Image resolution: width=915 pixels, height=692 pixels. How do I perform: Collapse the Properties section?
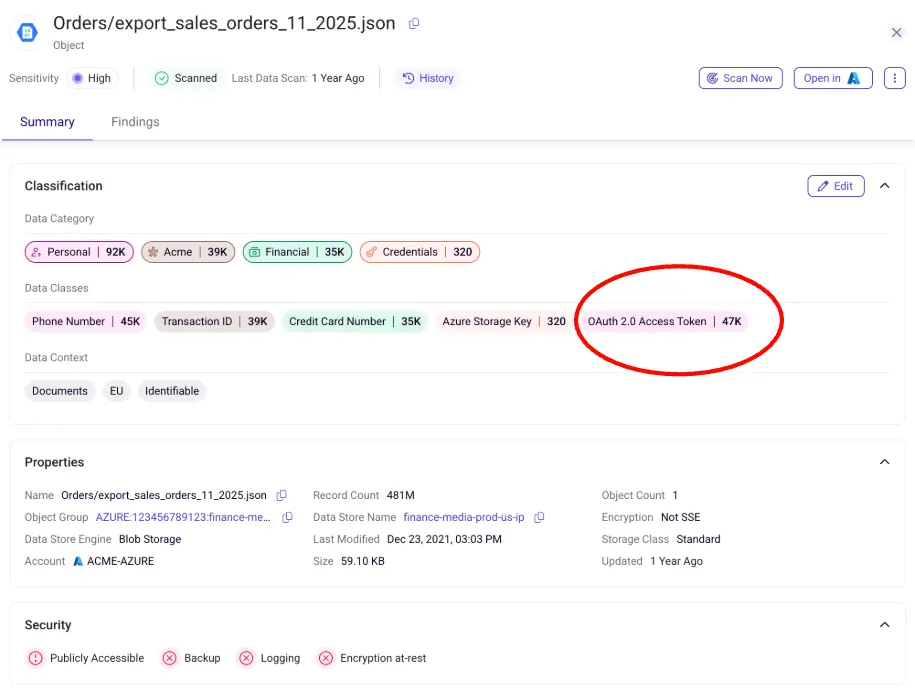point(885,462)
